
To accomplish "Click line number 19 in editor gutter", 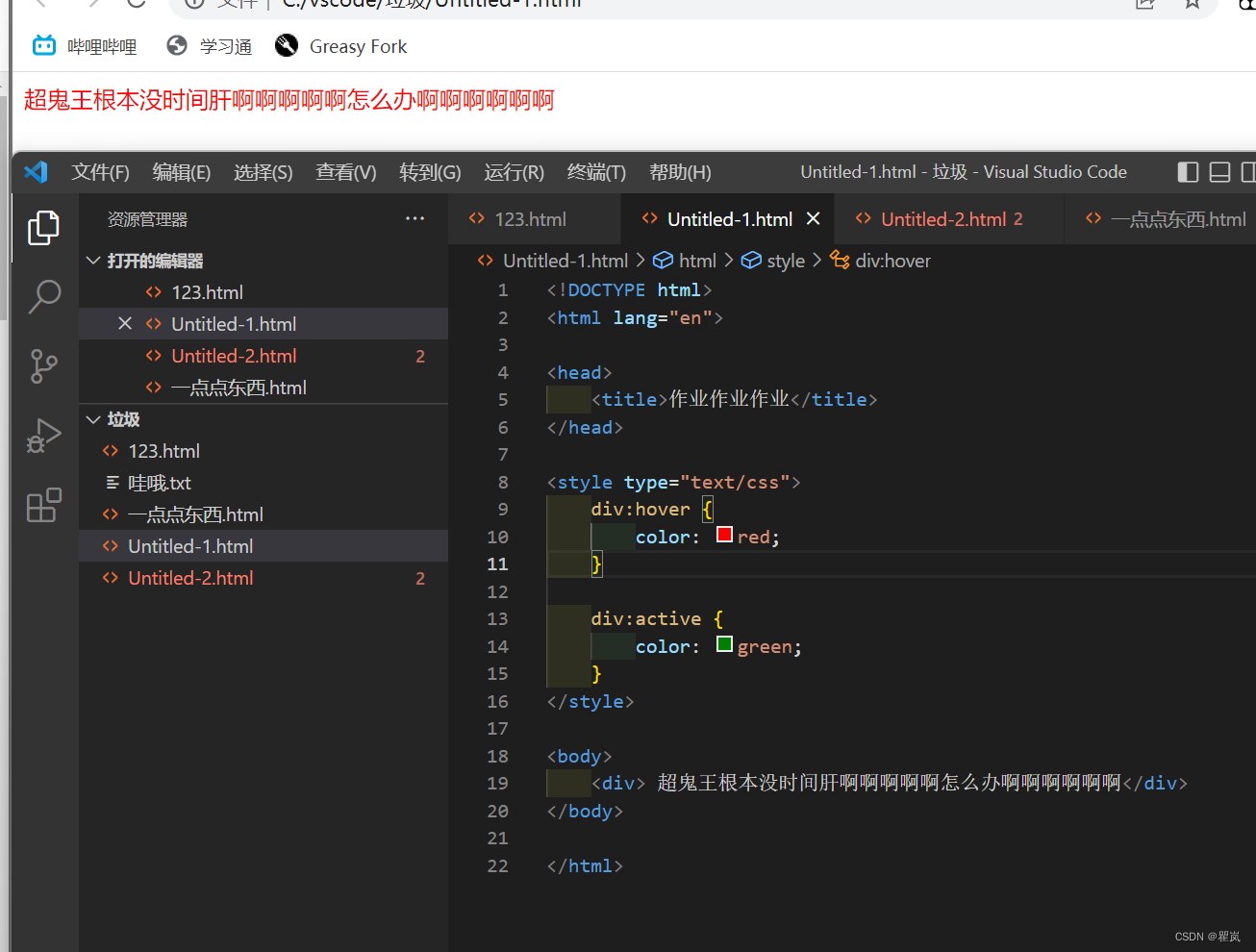I will coord(497,784).
